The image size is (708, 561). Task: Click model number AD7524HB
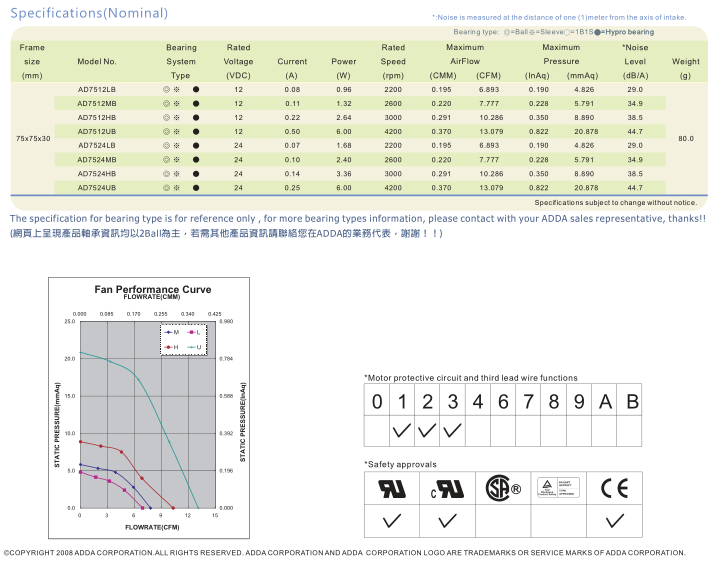pos(97,174)
